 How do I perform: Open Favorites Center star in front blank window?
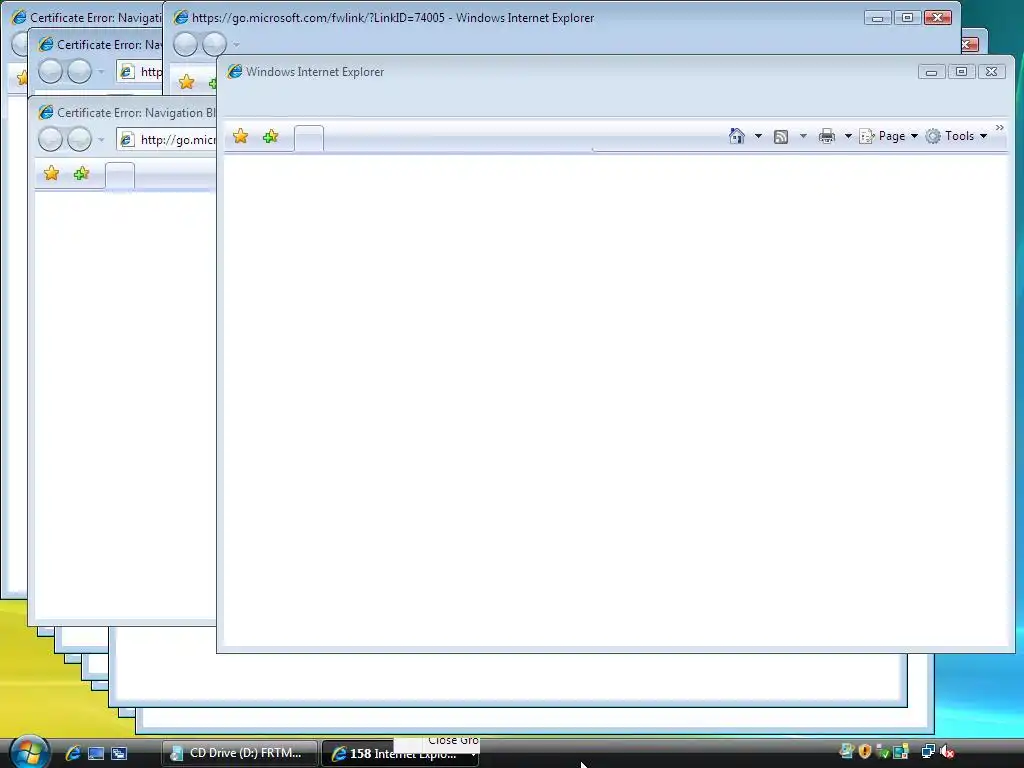(240, 136)
